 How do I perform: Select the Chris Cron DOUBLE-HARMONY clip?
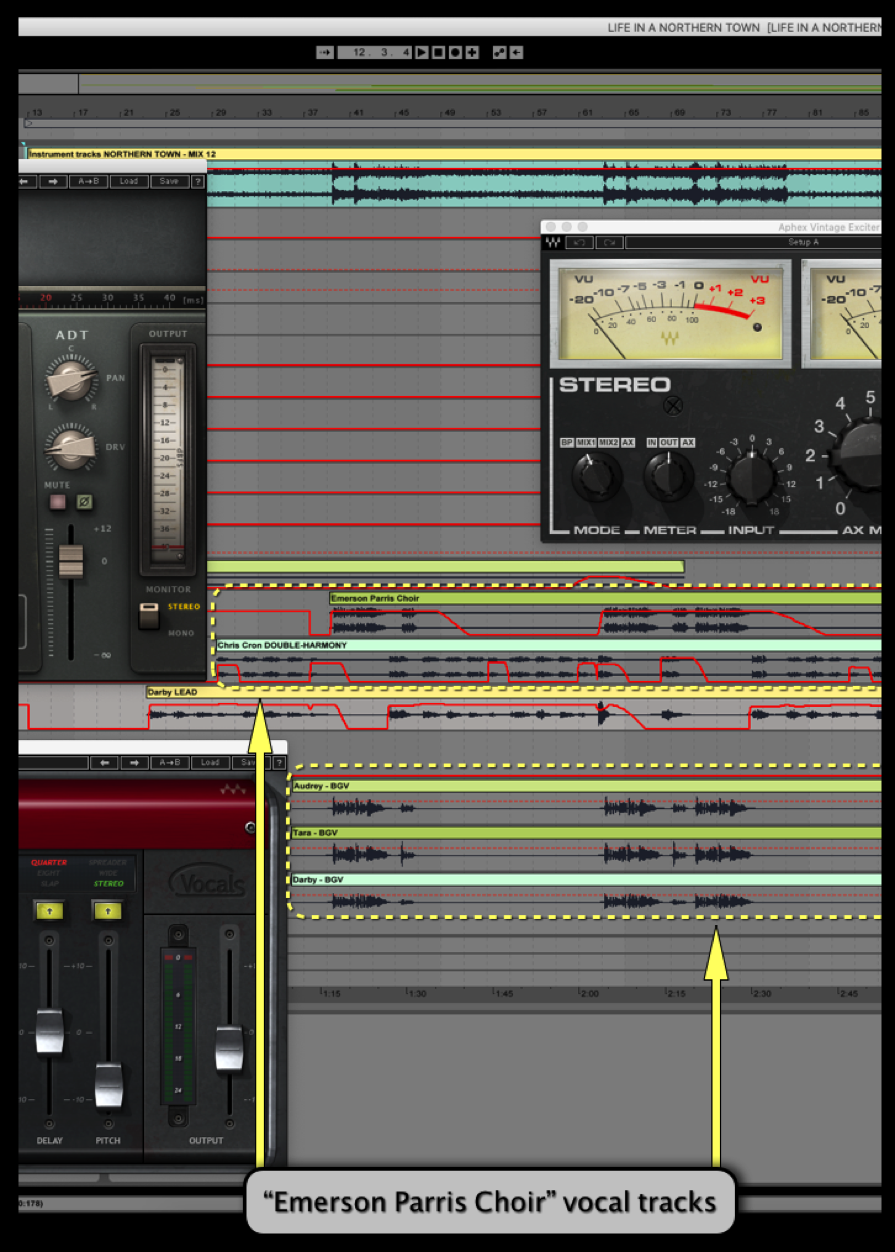point(548,646)
